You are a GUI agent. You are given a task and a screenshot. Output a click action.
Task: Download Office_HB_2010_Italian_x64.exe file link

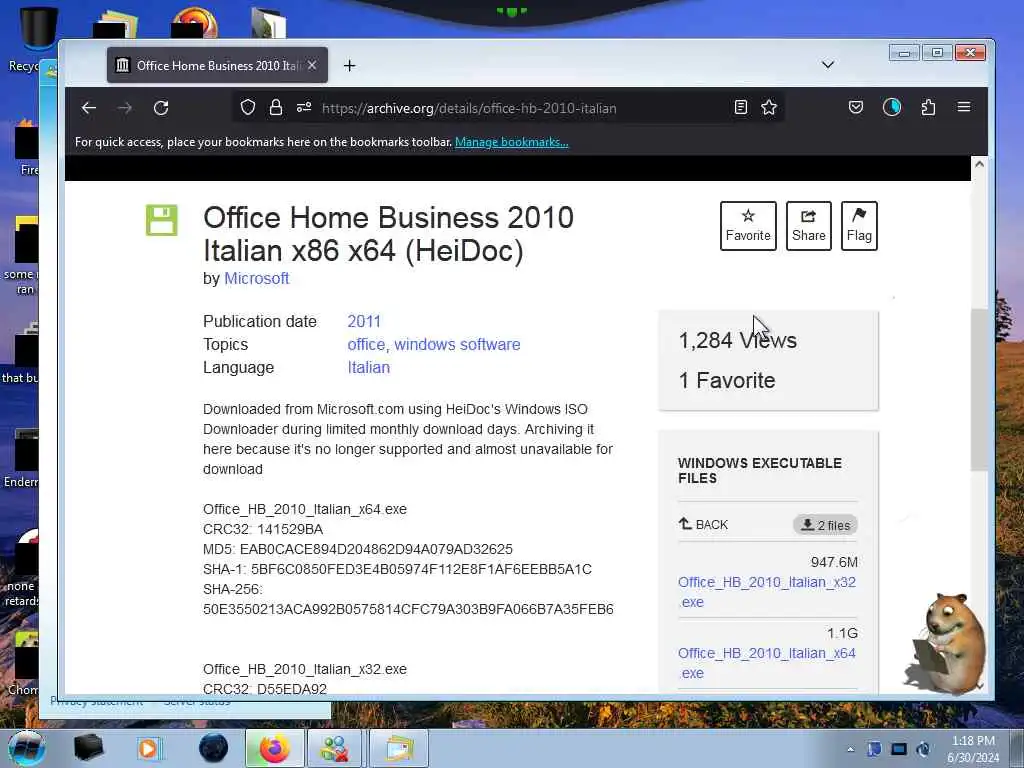(767, 663)
